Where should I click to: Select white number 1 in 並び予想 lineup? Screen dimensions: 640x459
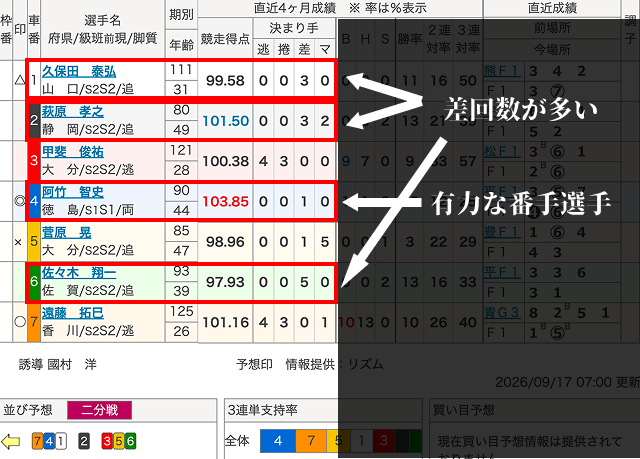click(x=61, y=441)
